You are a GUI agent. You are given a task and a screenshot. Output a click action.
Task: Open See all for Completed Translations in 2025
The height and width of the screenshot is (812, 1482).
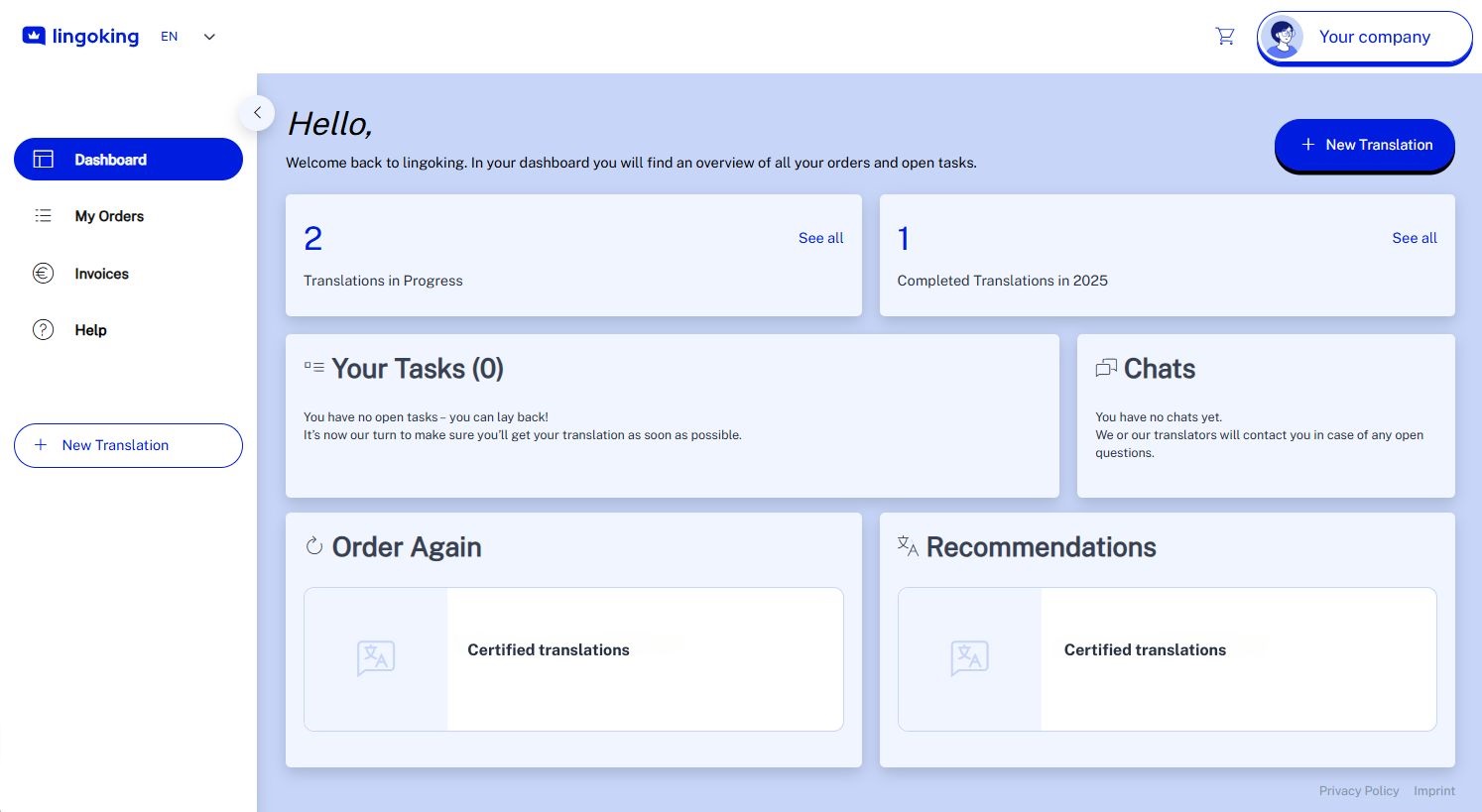[1414, 238]
